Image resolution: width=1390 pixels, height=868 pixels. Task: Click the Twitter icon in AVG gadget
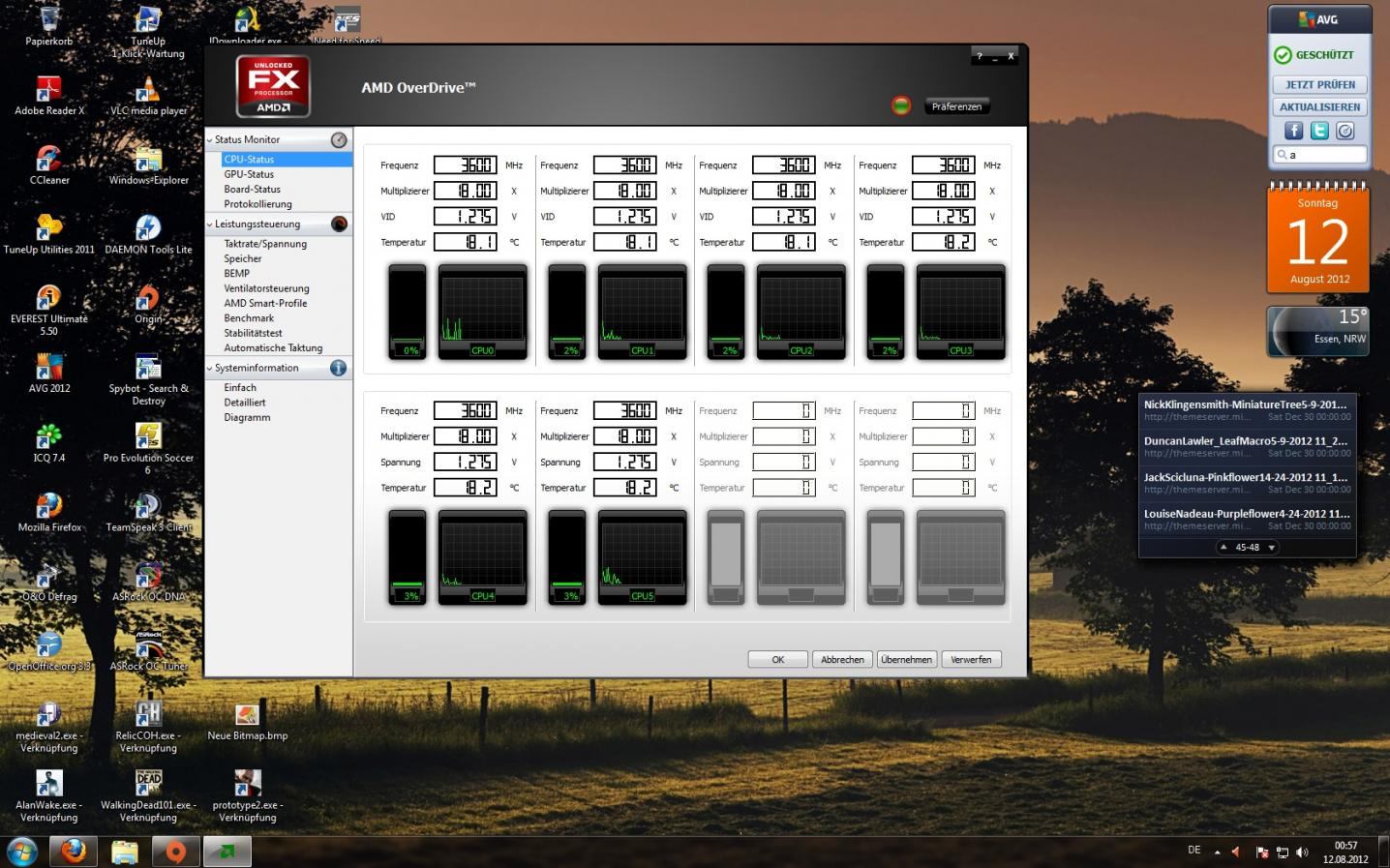pos(1319,131)
